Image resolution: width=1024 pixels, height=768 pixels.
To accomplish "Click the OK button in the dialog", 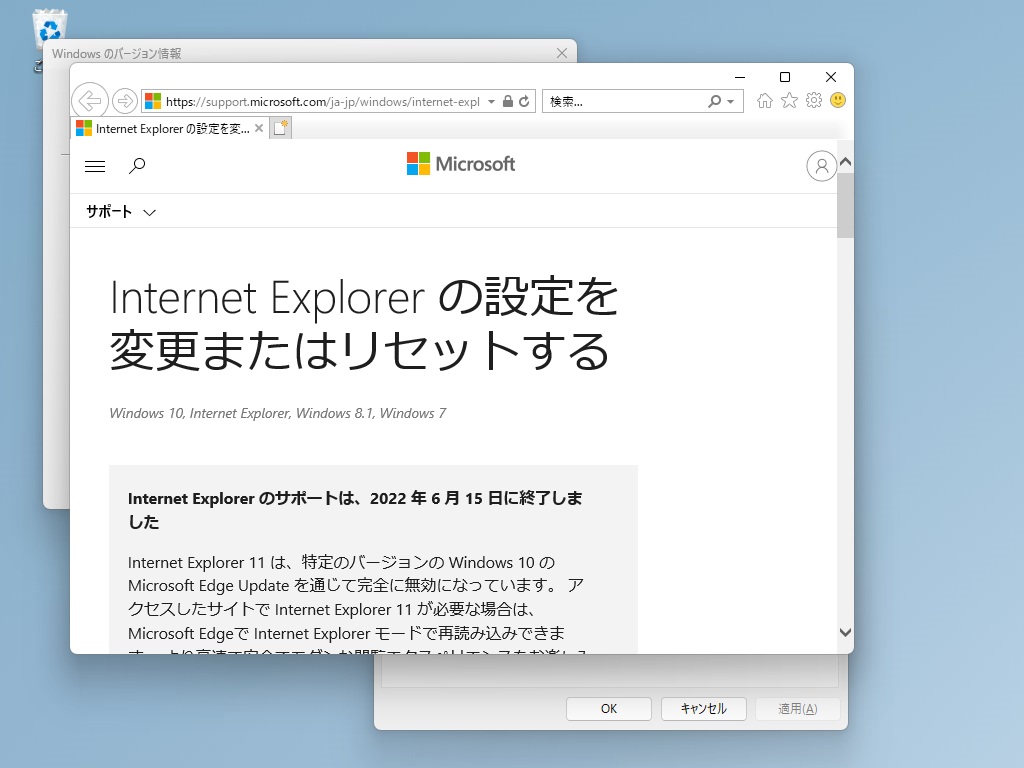I will pos(608,708).
